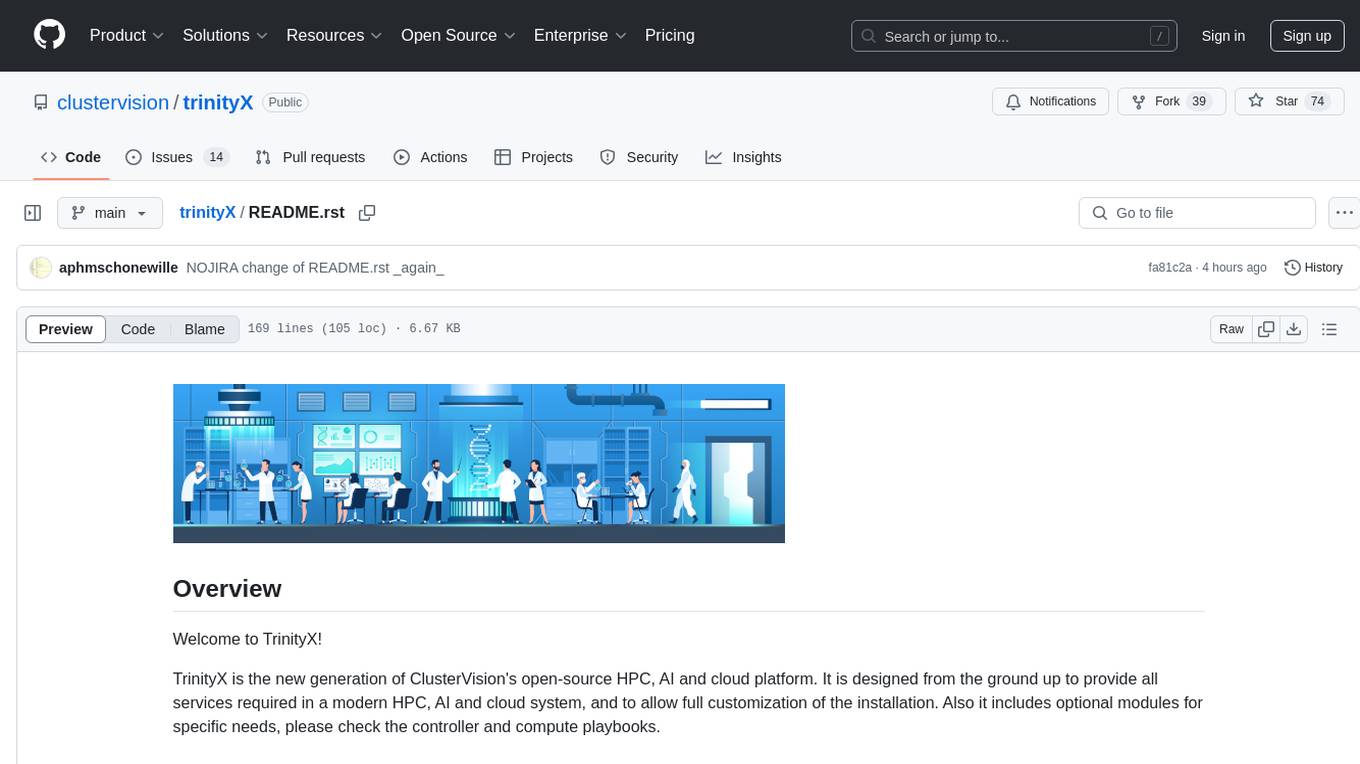The image size is (1360, 764).
Task: Copy raw file contents
Action: point(1266,329)
